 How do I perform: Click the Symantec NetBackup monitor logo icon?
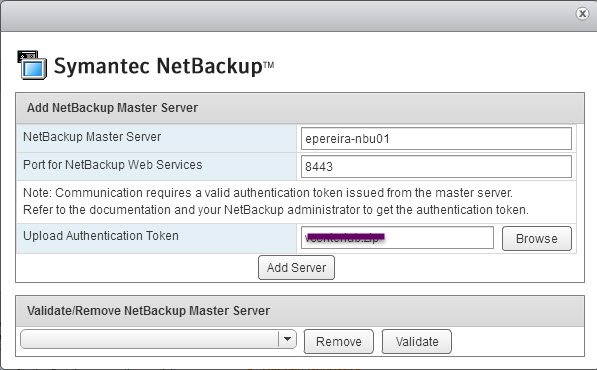[32, 65]
